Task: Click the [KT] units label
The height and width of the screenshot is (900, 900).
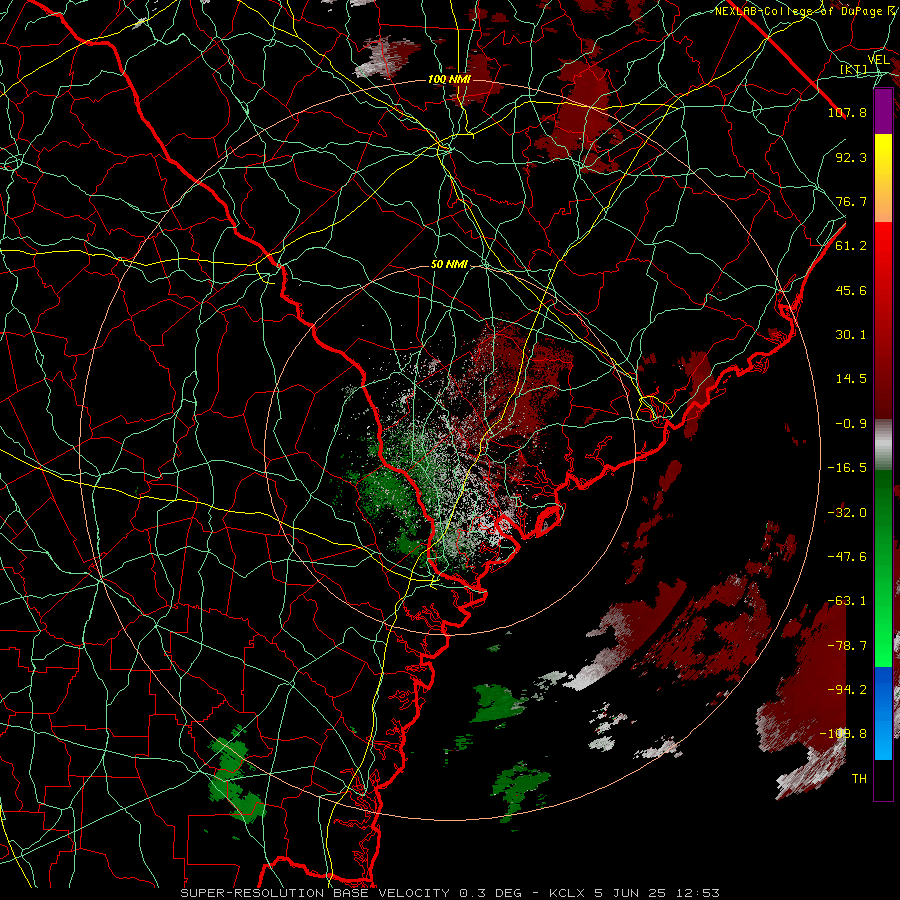Action: (853, 69)
